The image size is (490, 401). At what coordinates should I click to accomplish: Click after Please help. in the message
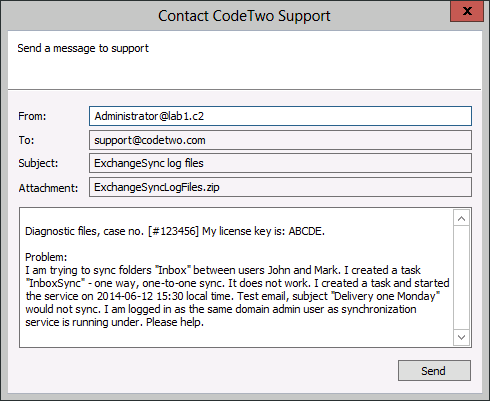click(x=205, y=322)
